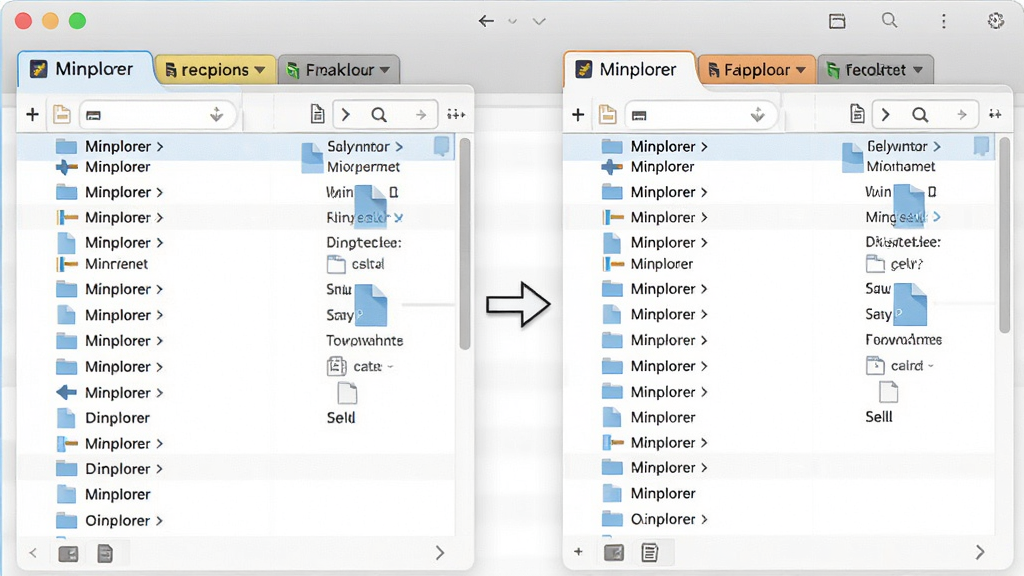Switch to the left pane's Minplorer tab
The height and width of the screenshot is (576, 1024).
(x=86, y=69)
